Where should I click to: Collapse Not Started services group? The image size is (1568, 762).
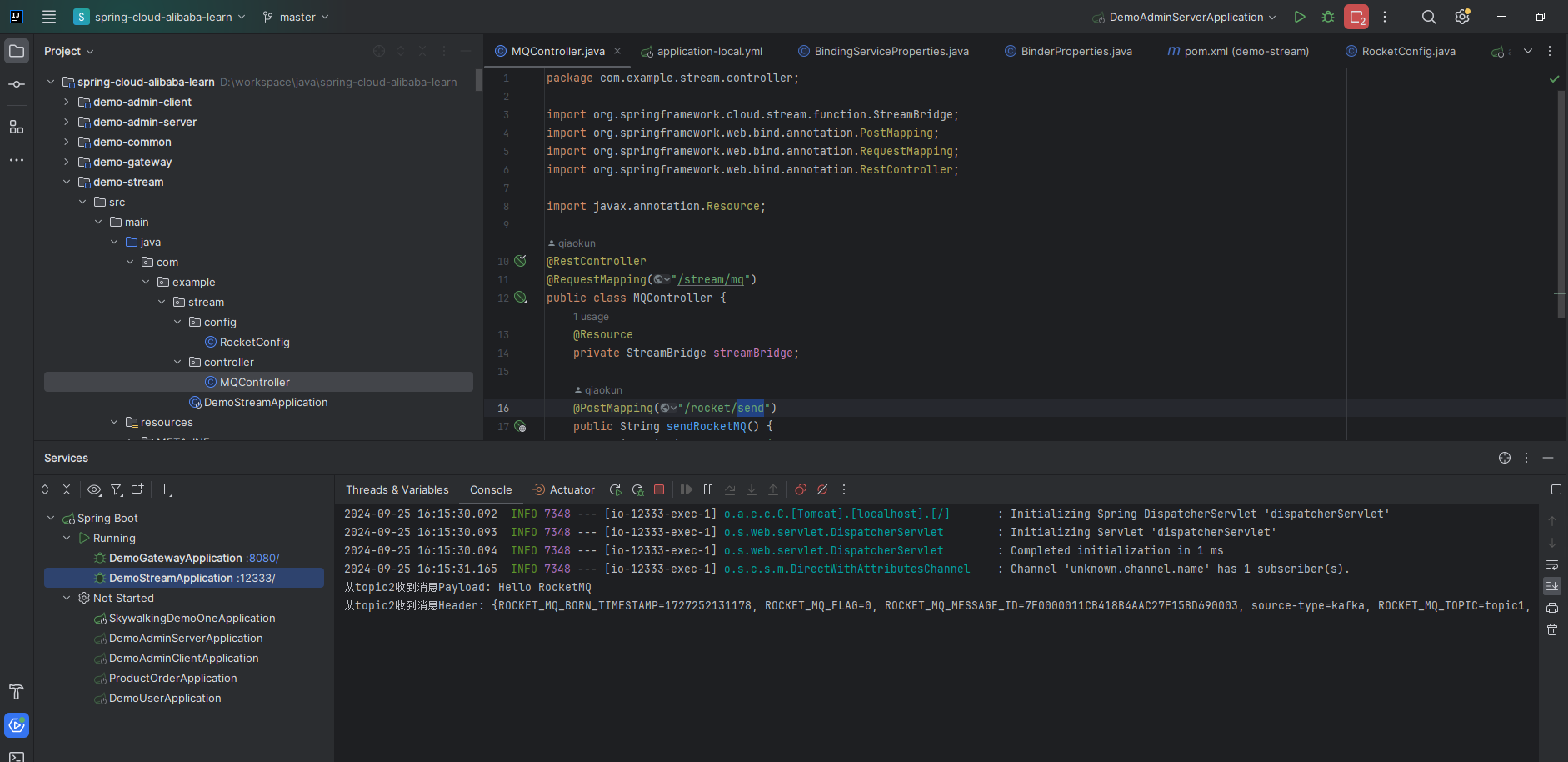point(67,598)
